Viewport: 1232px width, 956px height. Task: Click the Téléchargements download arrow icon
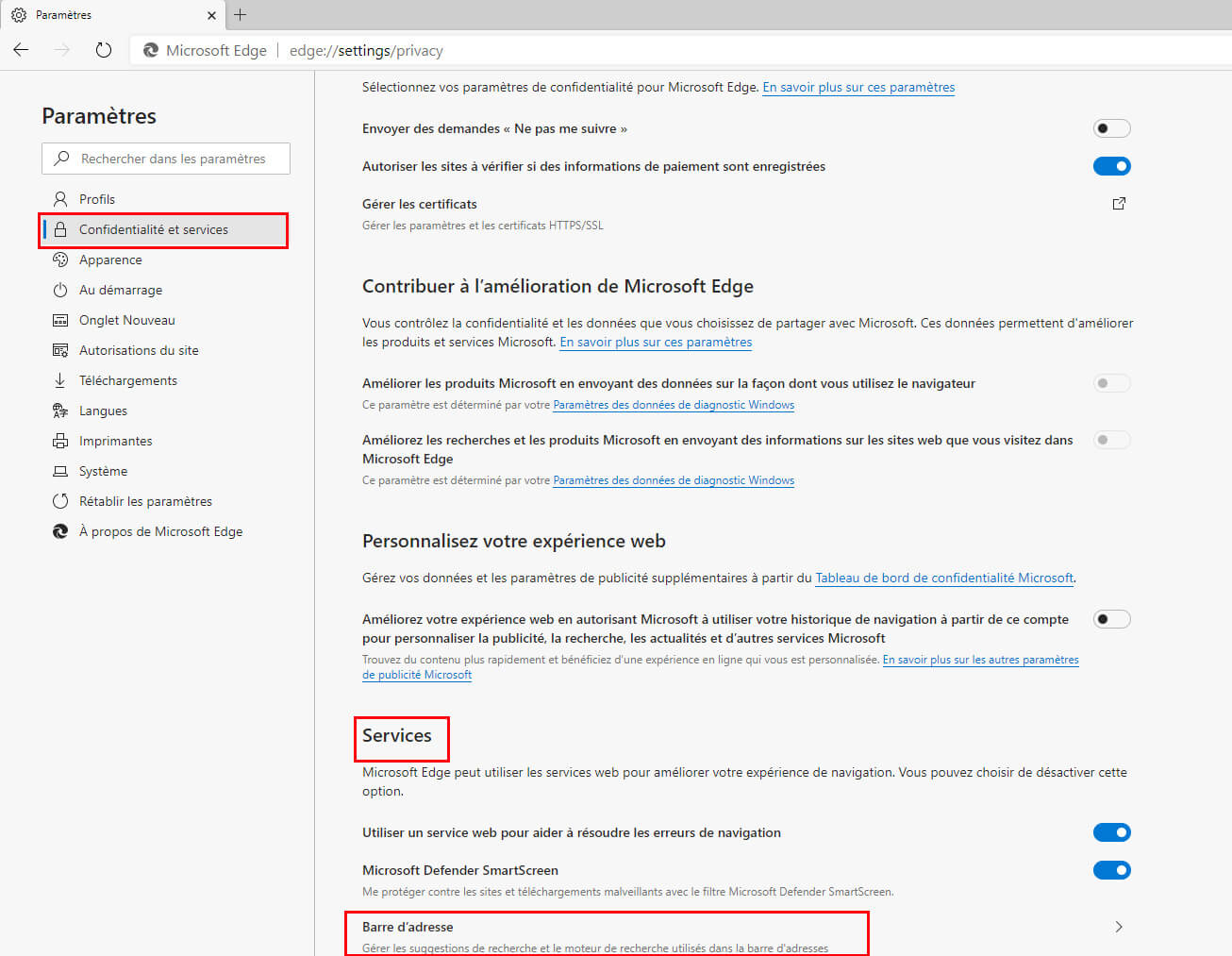click(x=60, y=380)
